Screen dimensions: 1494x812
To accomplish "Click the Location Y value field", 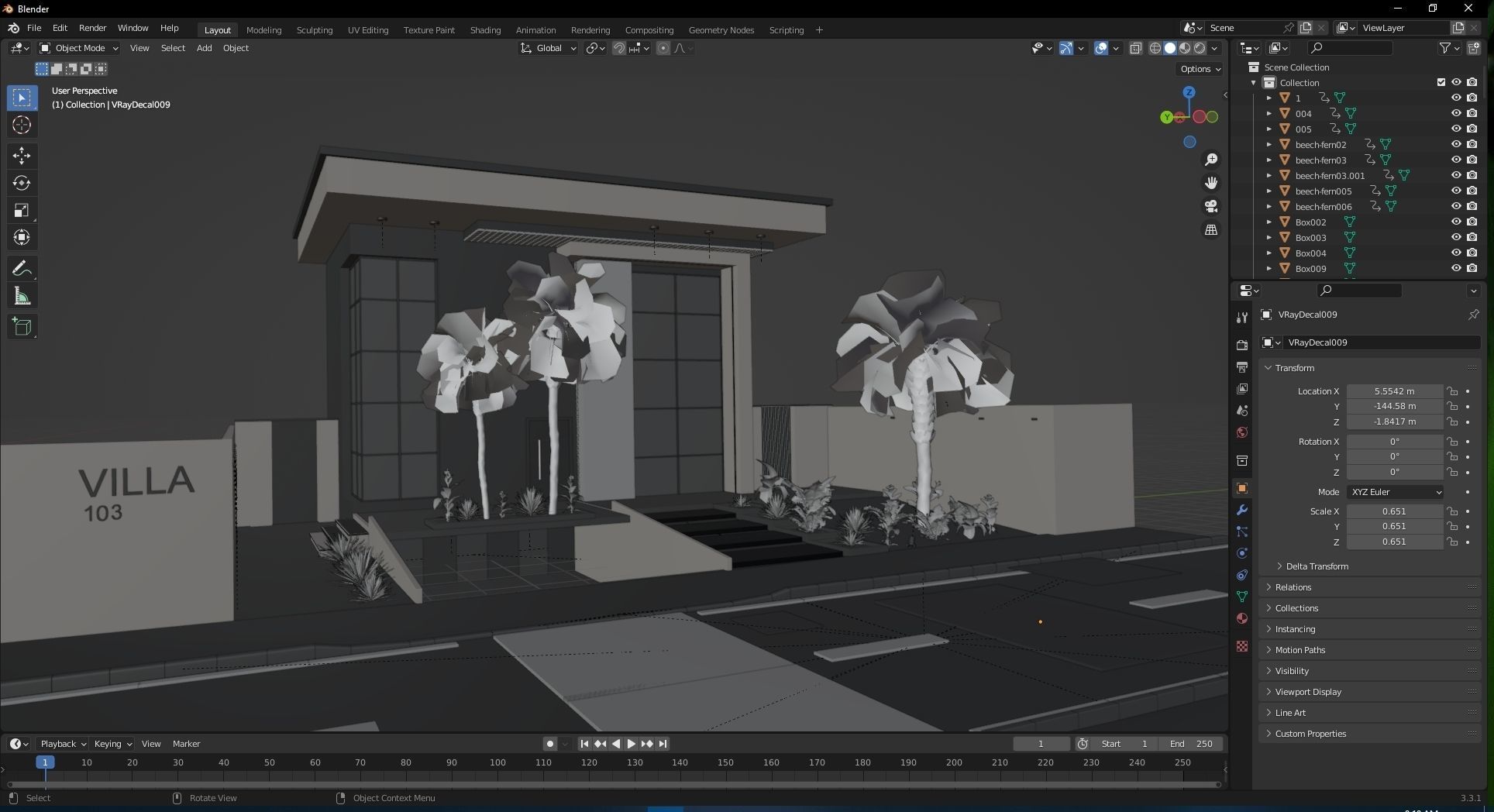I will click(1395, 406).
